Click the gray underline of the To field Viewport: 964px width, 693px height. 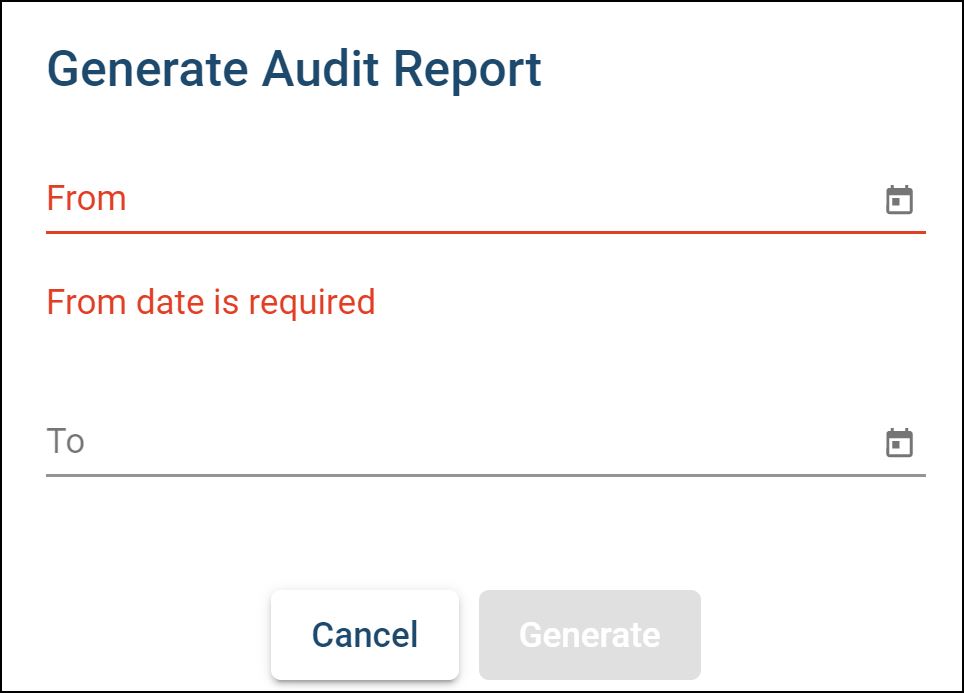tap(485, 475)
